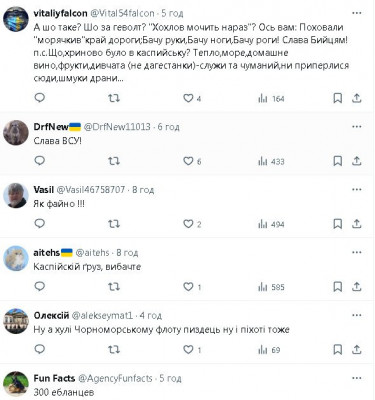Open aitehs cat avatar
This screenshot has height=400, width=375.
click(x=16, y=258)
